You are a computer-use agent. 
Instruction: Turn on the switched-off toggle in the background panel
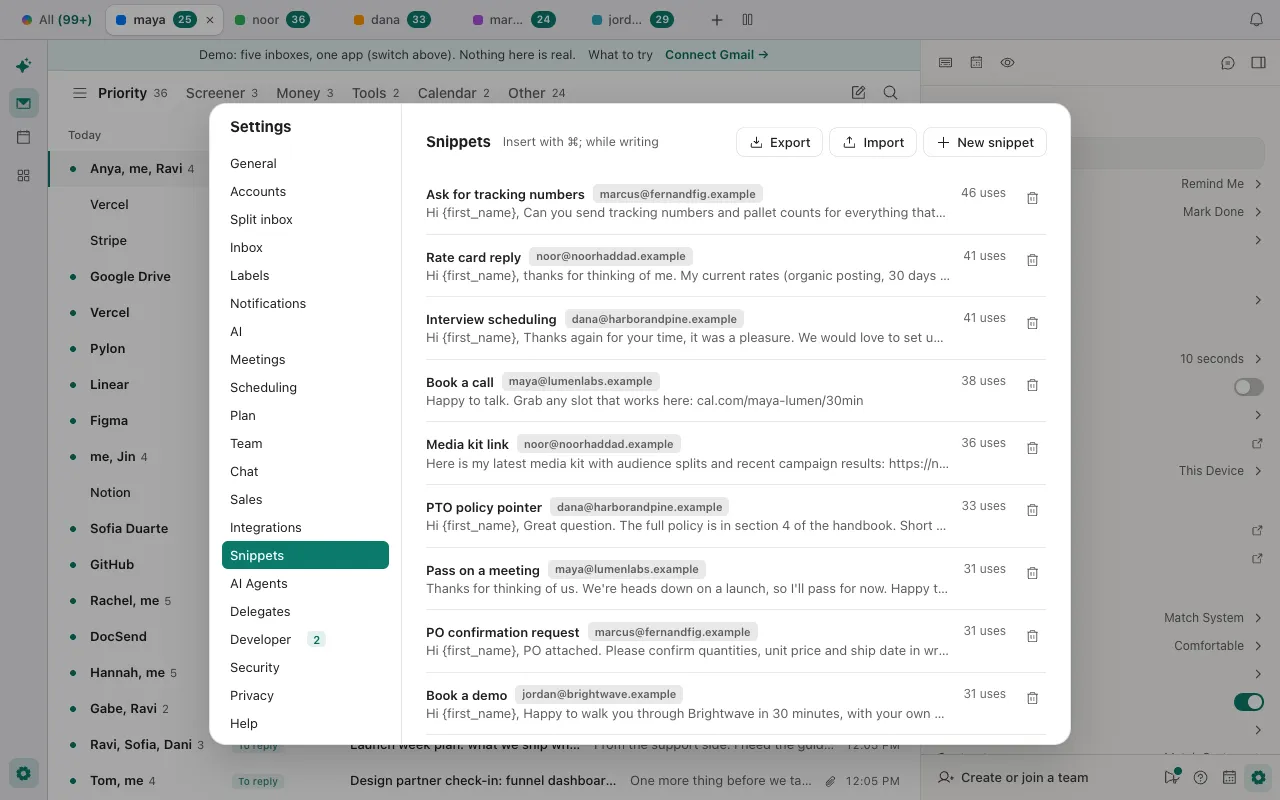(x=1248, y=387)
